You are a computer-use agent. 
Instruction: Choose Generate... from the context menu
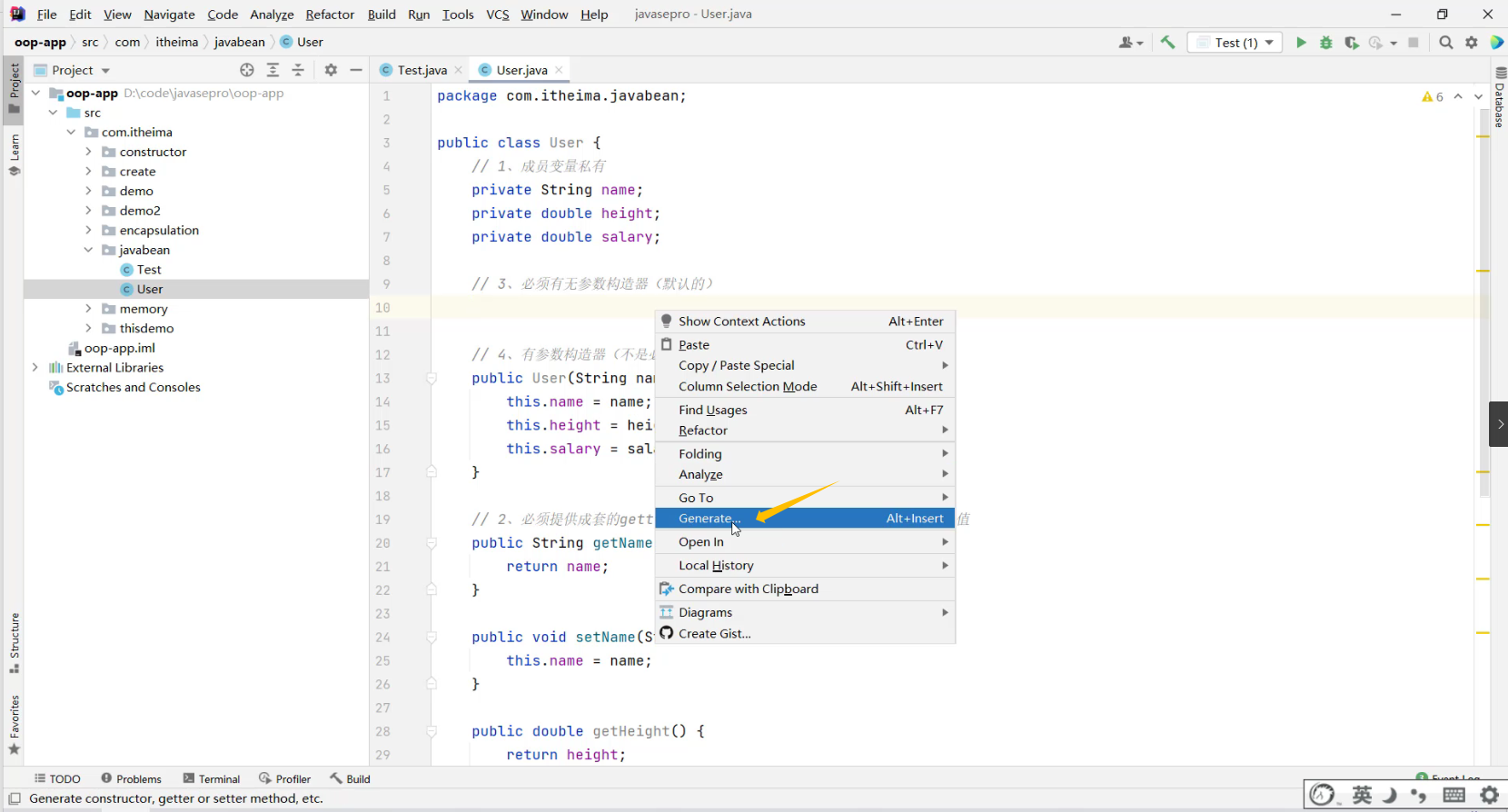coord(805,519)
